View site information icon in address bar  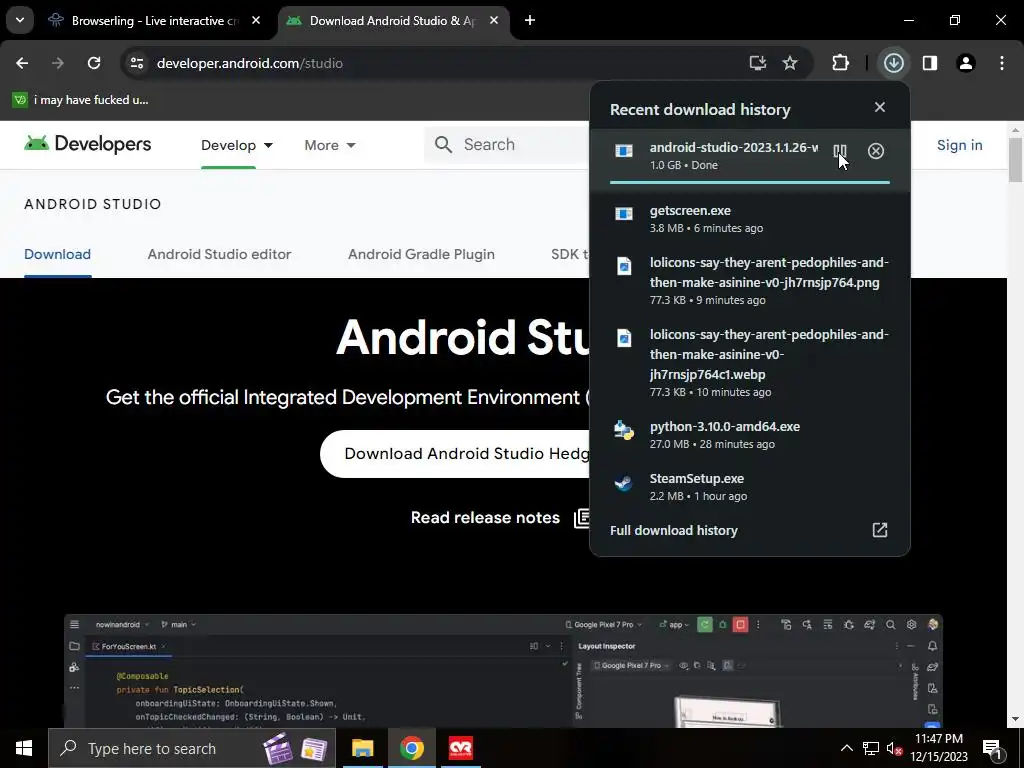pyautogui.click(x=137, y=63)
